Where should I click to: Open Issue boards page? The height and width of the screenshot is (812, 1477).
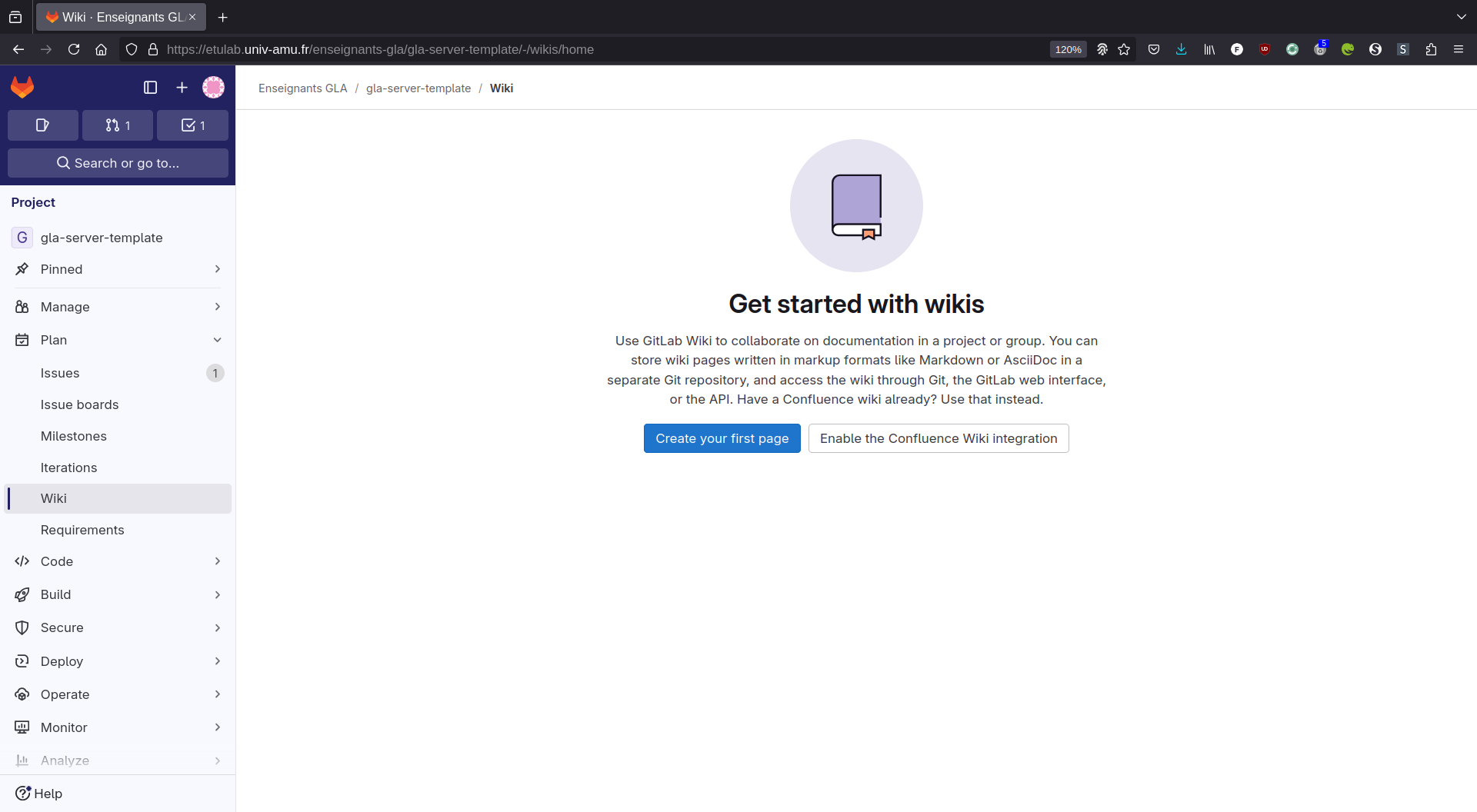tap(118, 404)
